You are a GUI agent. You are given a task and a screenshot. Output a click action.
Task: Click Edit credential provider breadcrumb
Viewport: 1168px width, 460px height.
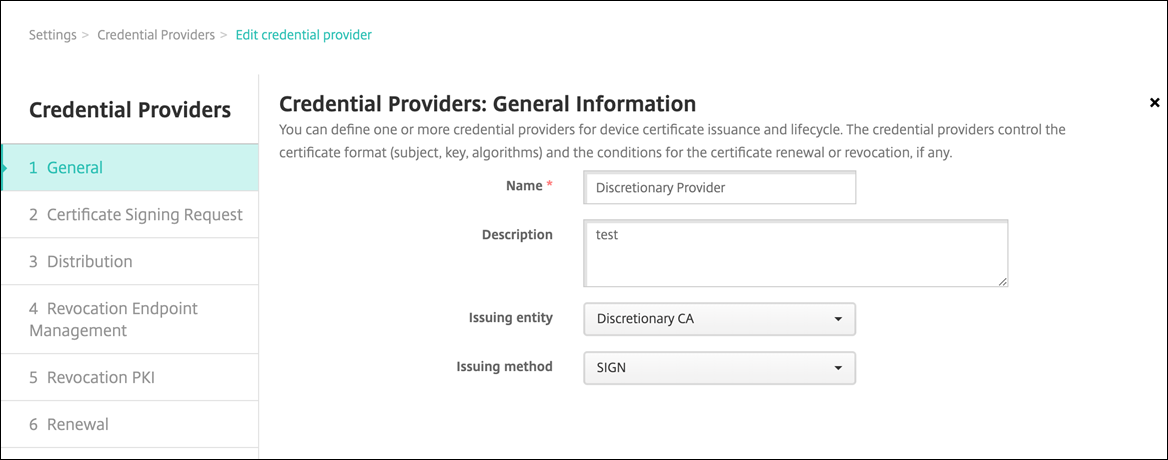[x=303, y=35]
